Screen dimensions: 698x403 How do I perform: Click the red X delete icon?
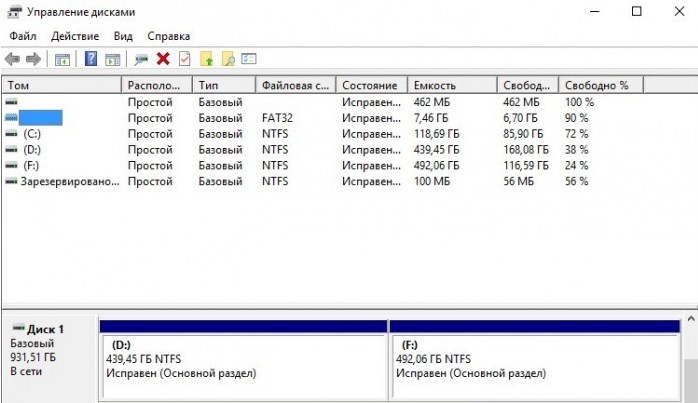[x=163, y=58]
